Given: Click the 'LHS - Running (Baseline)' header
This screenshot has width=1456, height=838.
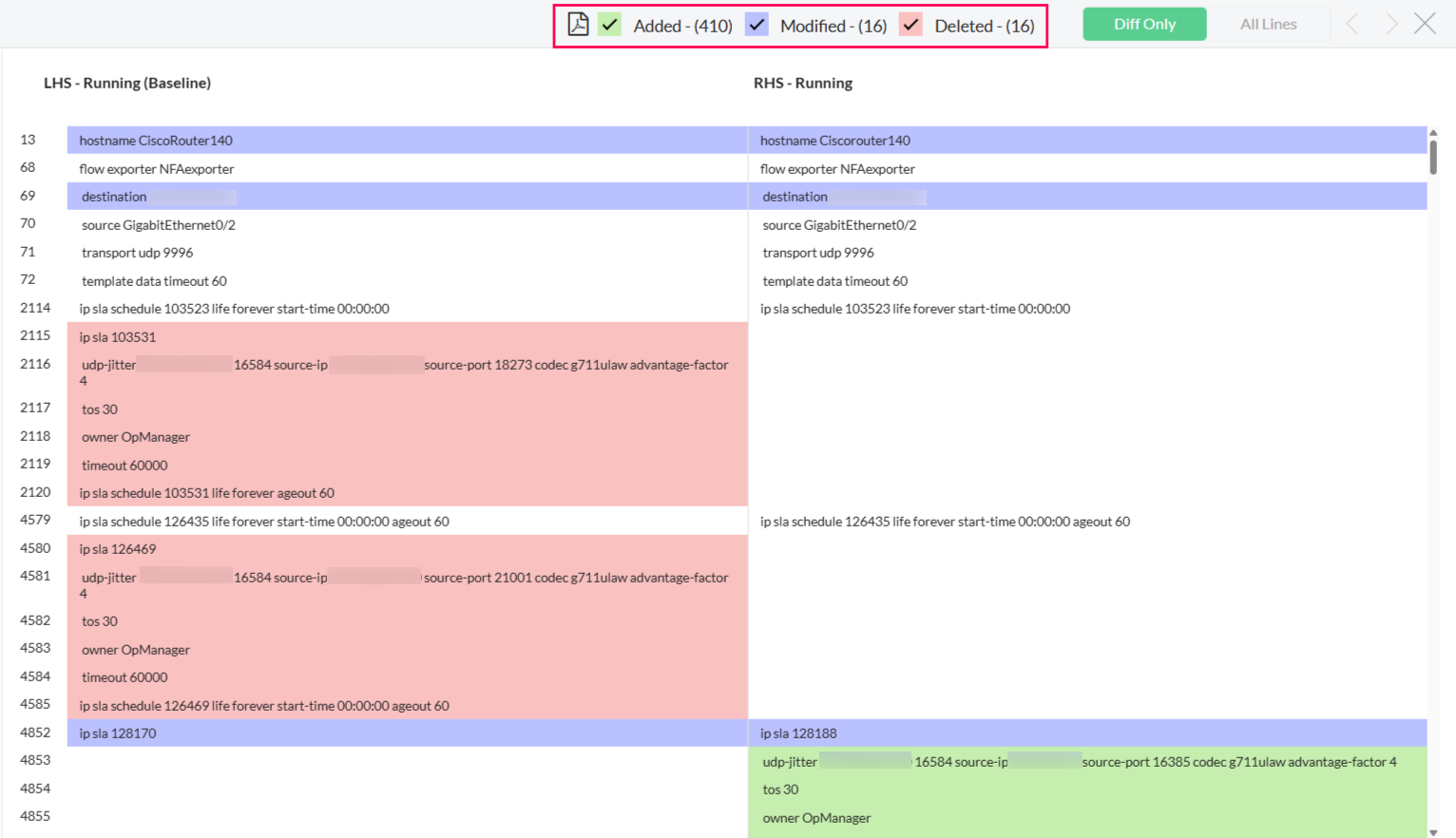Looking at the screenshot, I should tap(127, 84).
